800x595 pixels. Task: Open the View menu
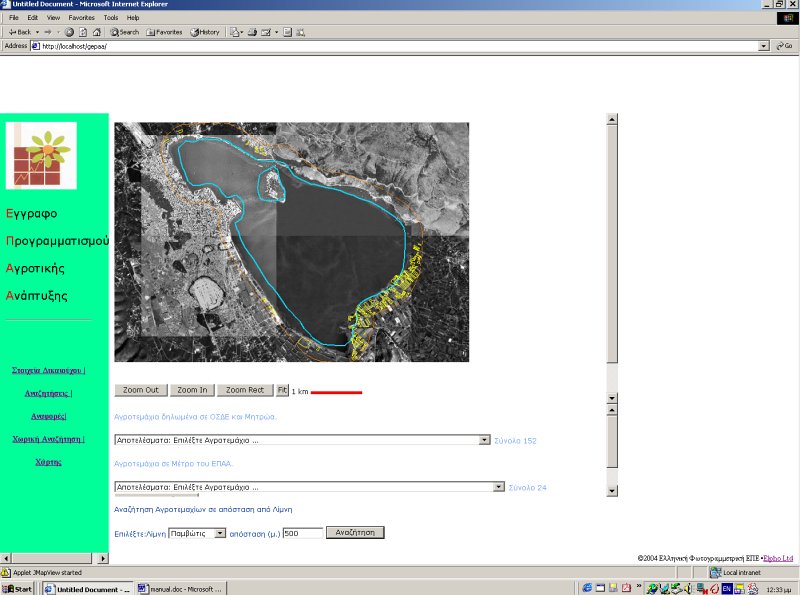[53, 18]
